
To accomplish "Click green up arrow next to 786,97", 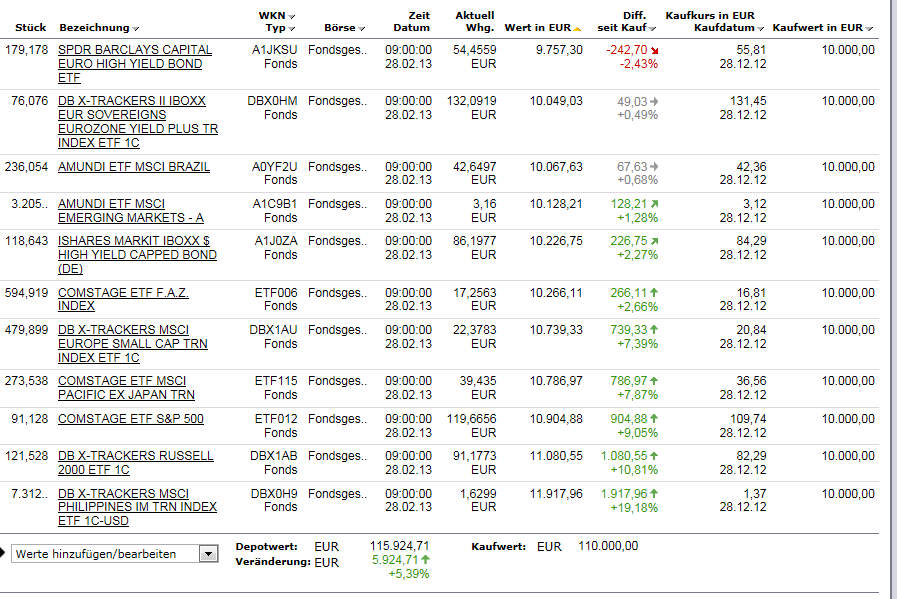I will coord(654,380).
